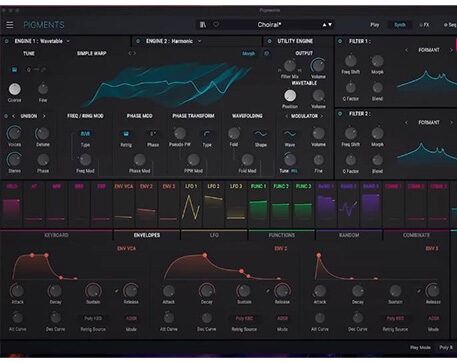Change the Phase Transform Type icon
This screenshot has width=457, height=363.
click(207, 134)
